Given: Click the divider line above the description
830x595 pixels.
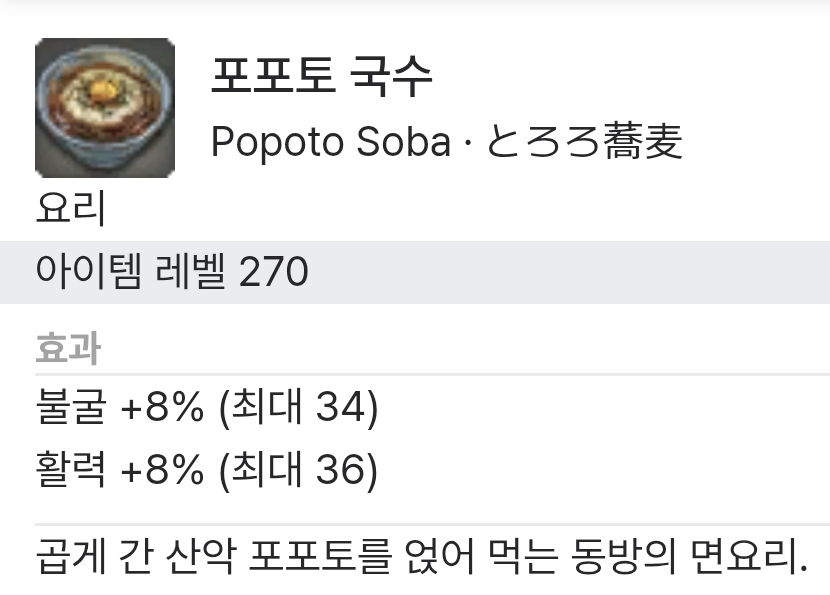Looking at the screenshot, I should coord(432,524).
